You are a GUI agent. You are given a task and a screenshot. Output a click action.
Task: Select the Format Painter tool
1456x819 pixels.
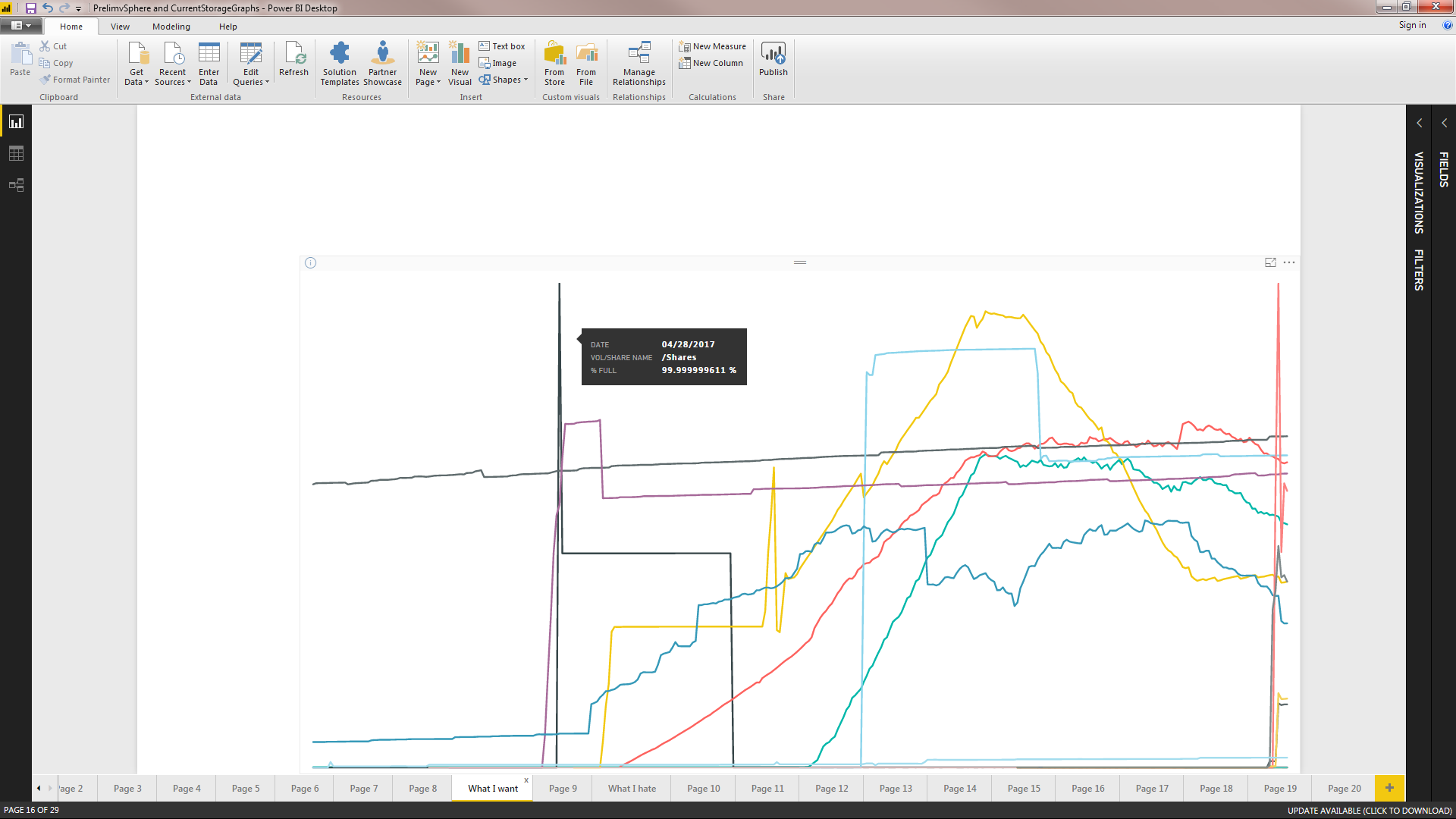pyautogui.click(x=75, y=80)
